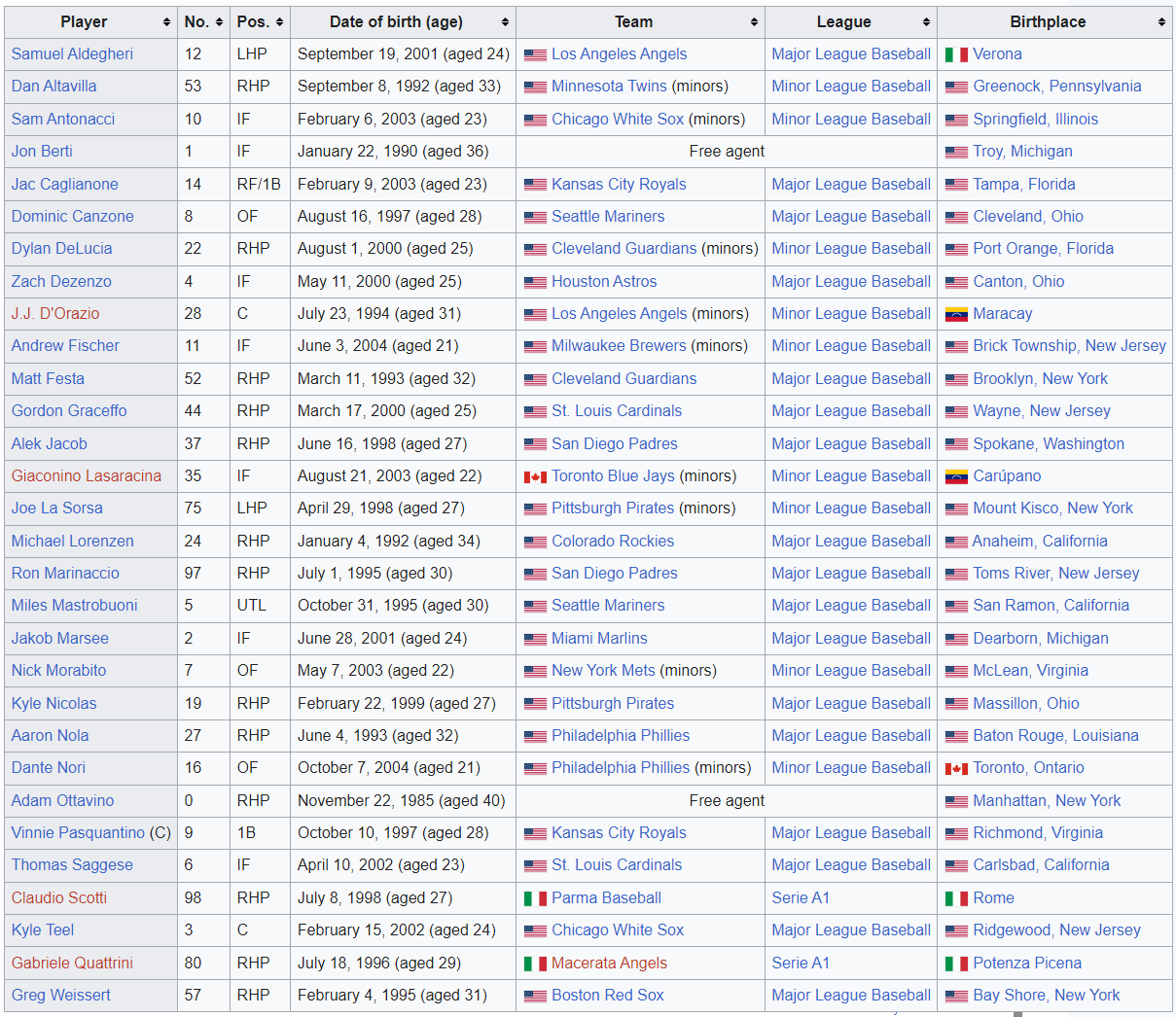Open Minor League Baseball link in Altavilla row
The image size is (1176, 1017).
click(x=851, y=87)
